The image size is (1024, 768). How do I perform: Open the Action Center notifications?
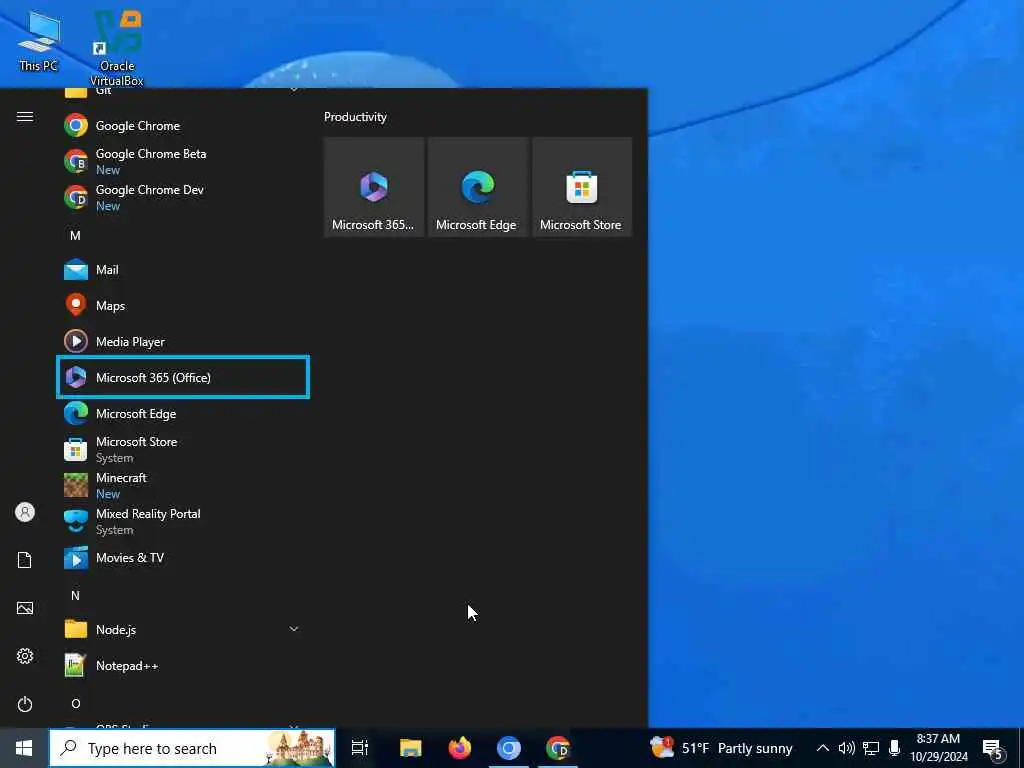point(993,748)
